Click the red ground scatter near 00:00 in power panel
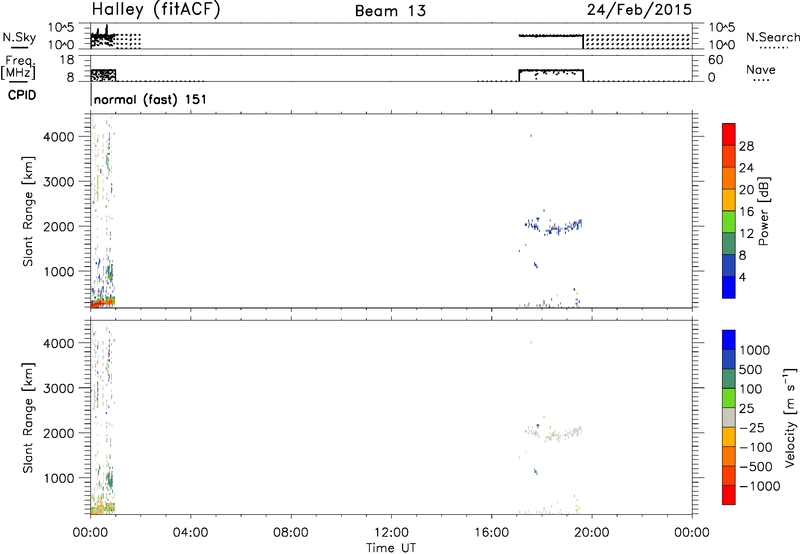This screenshot has height=554, width=800. coord(103,304)
